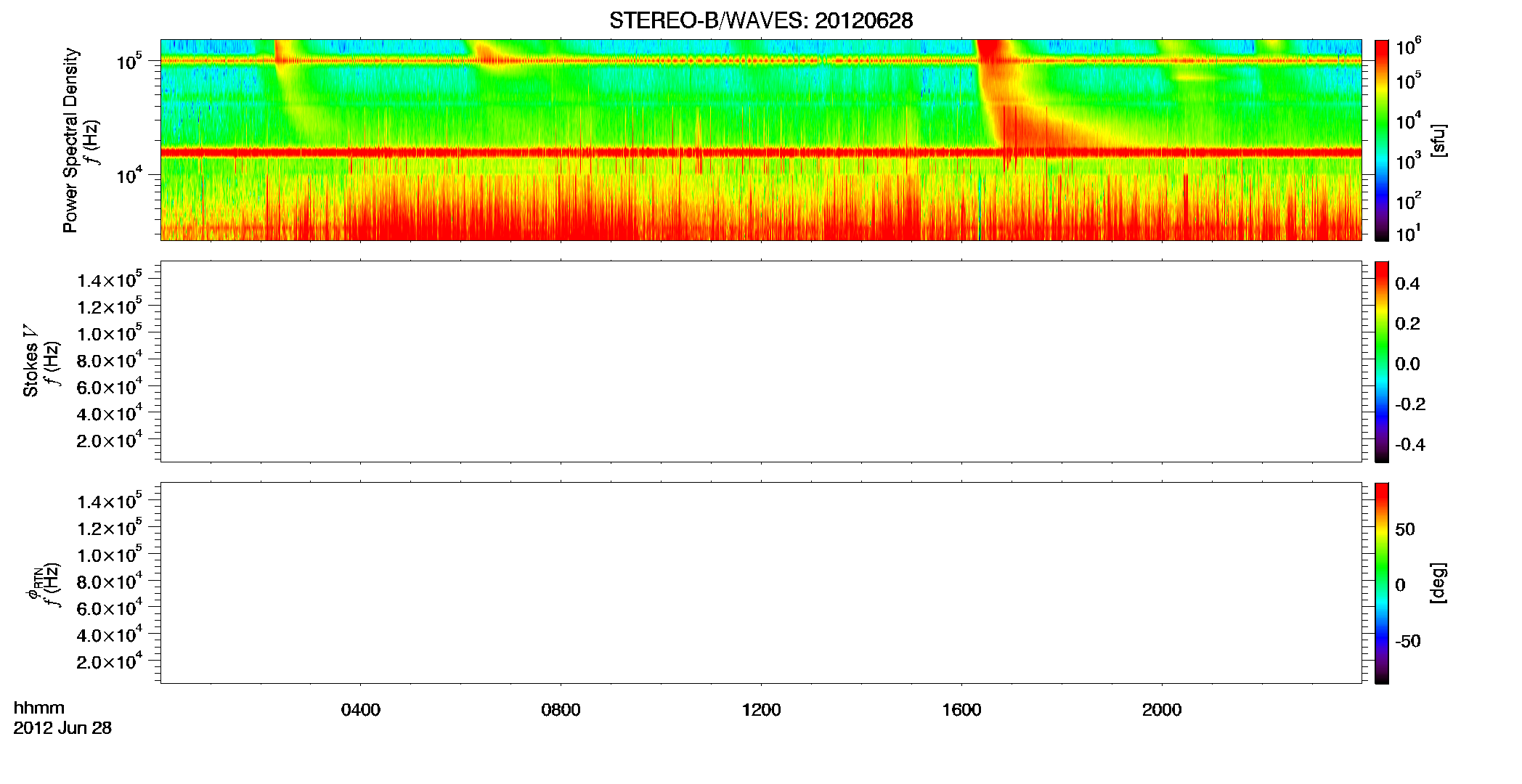Click the 1.2×10^5 tick on the bottom panel
The height and width of the screenshot is (784, 1522).
pyautogui.click(x=110, y=528)
